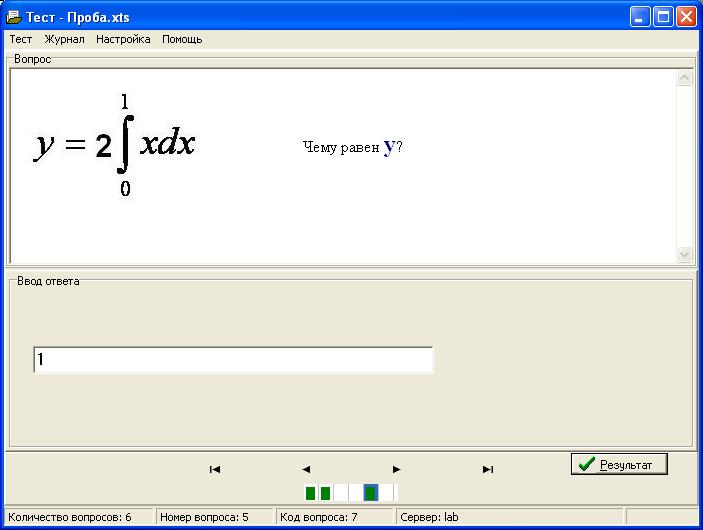Jump to the last question arrow
Image resolution: width=703 pixels, height=530 pixels.
(x=488, y=469)
